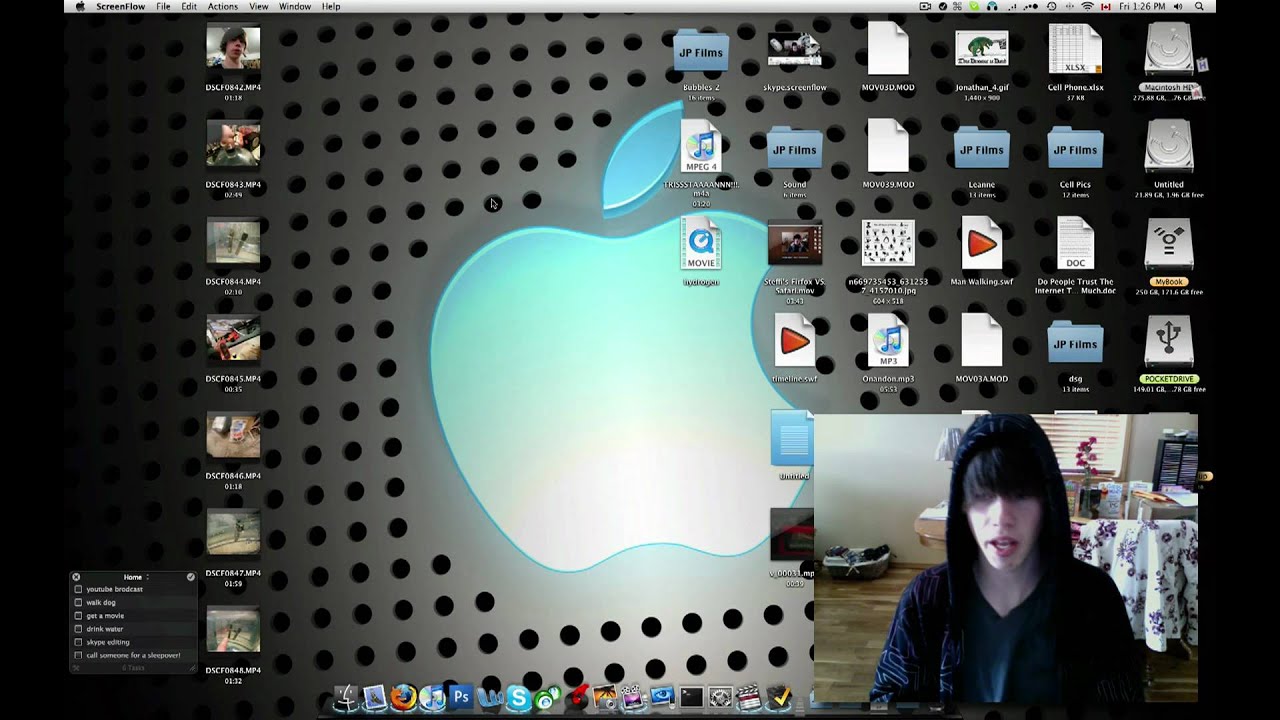Open the Actions menu
1280x720 pixels.
tap(222, 6)
